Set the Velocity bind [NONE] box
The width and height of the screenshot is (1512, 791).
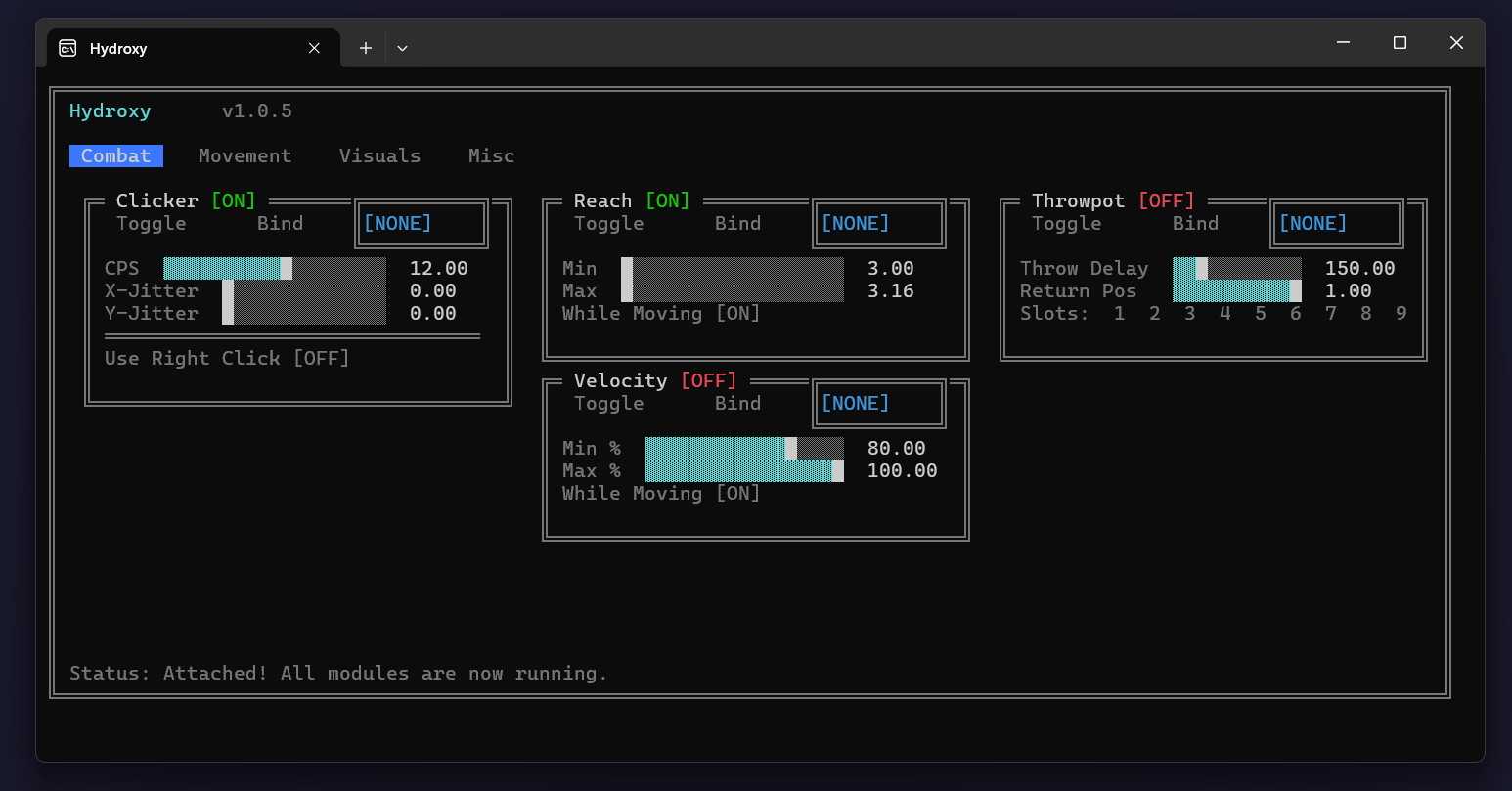(x=879, y=404)
